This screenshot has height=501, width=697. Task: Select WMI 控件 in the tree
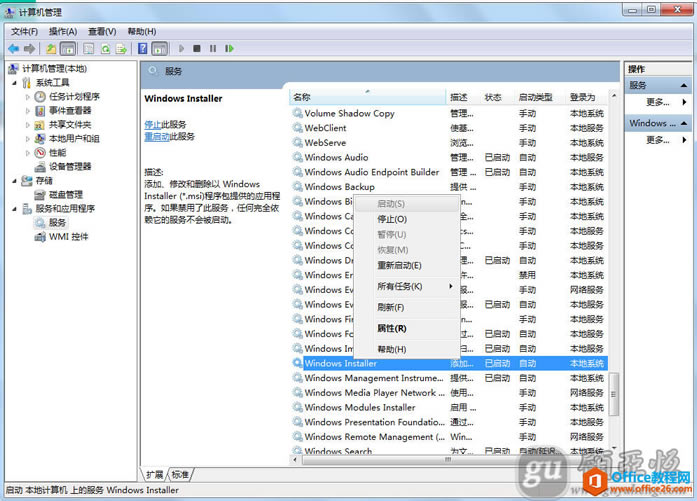[68, 236]
